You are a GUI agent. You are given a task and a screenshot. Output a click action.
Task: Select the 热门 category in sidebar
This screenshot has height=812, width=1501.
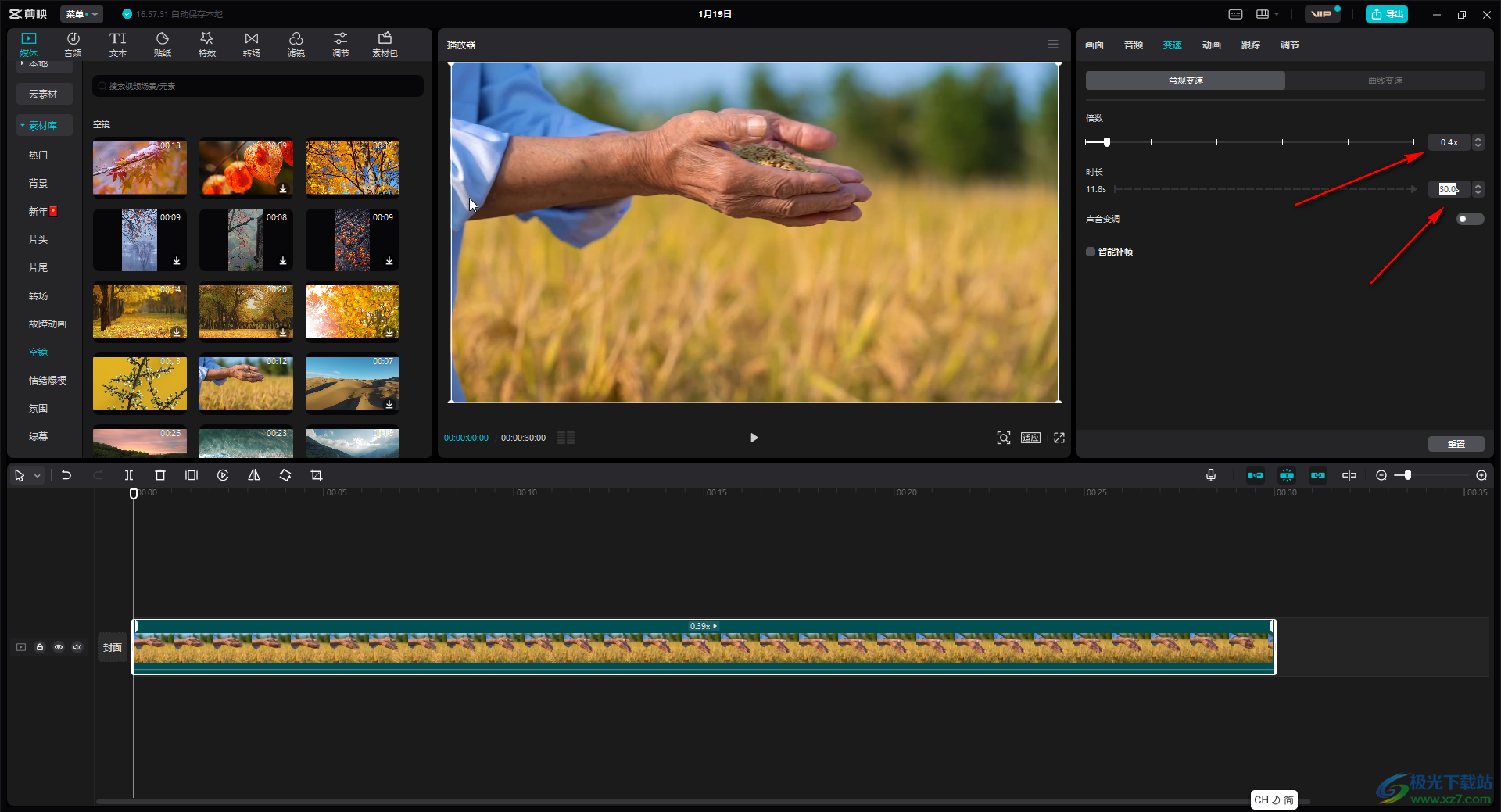38,155
